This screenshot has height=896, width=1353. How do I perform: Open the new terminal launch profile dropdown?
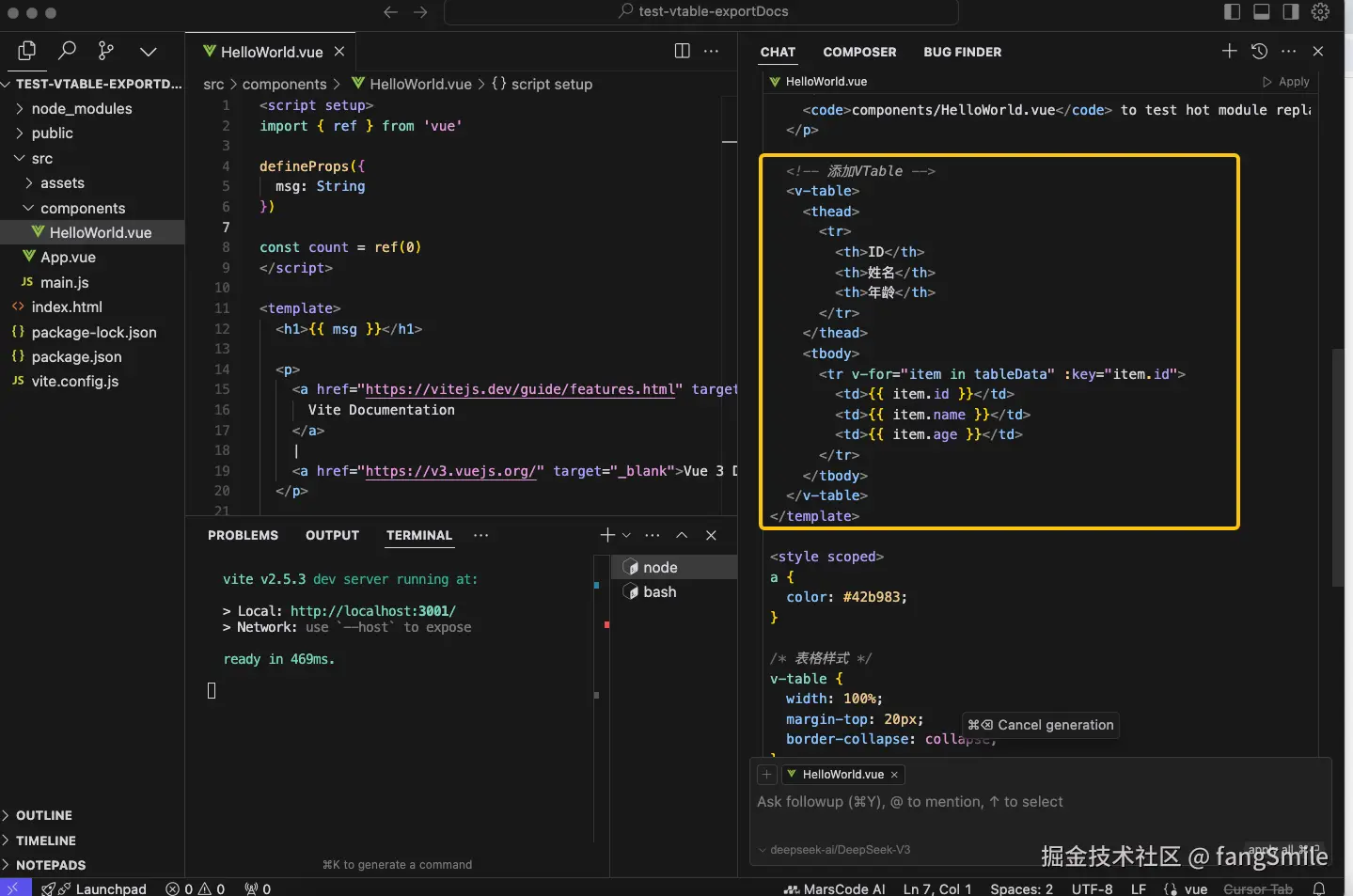click(627, 535)
